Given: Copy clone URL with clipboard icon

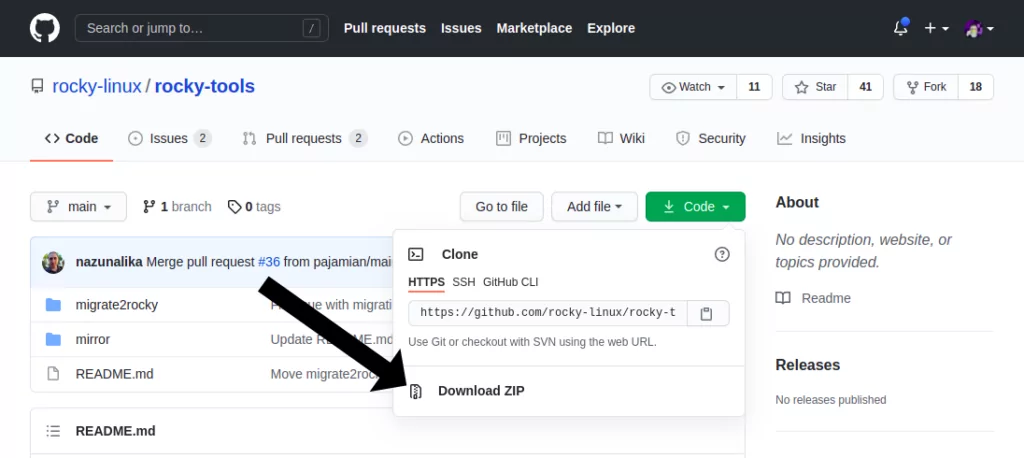Looking at the screenshot, I should click(x=705, y=314).
